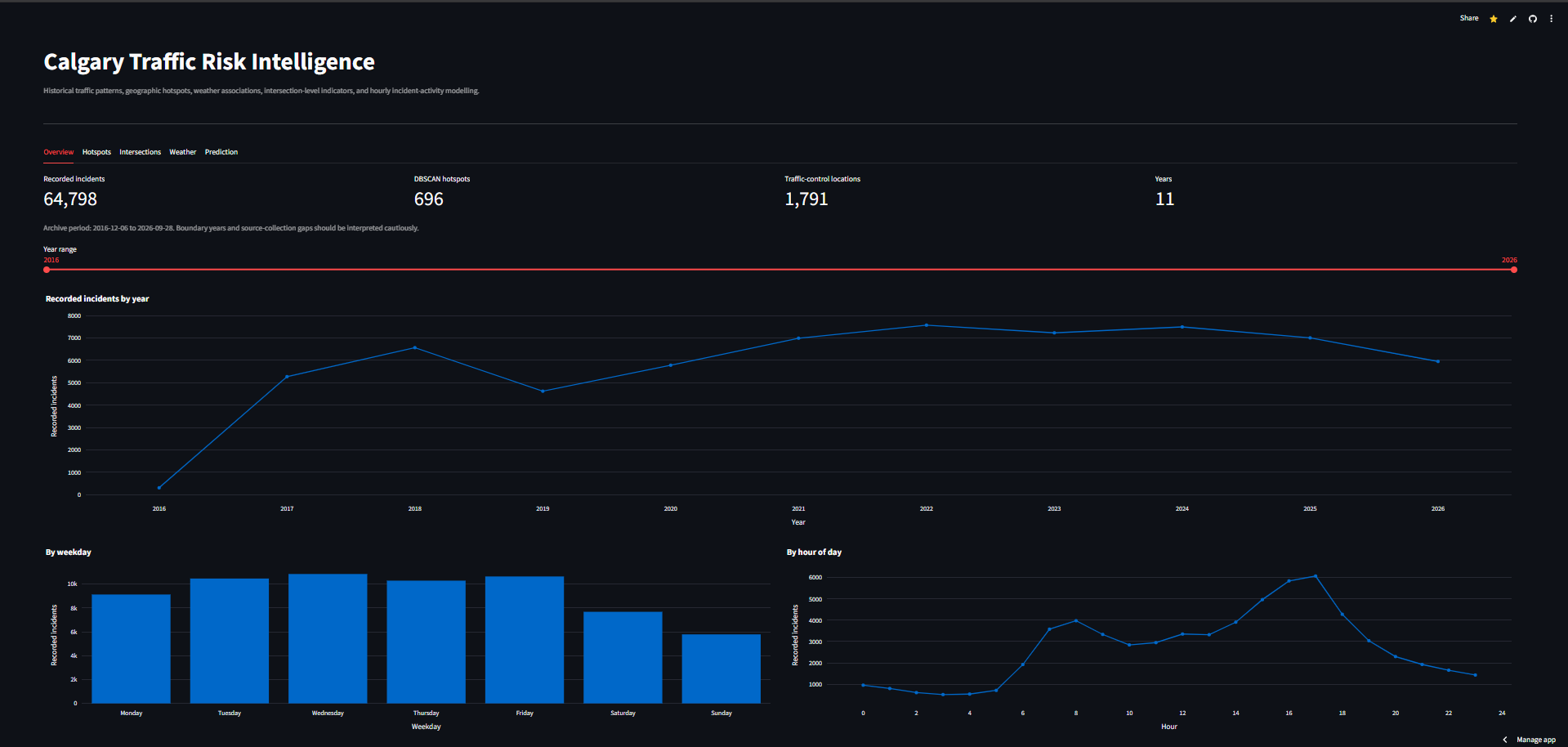Click the 'By hour of day' chart title
The image size is (1568, 747).
click(x=814, y=552)
